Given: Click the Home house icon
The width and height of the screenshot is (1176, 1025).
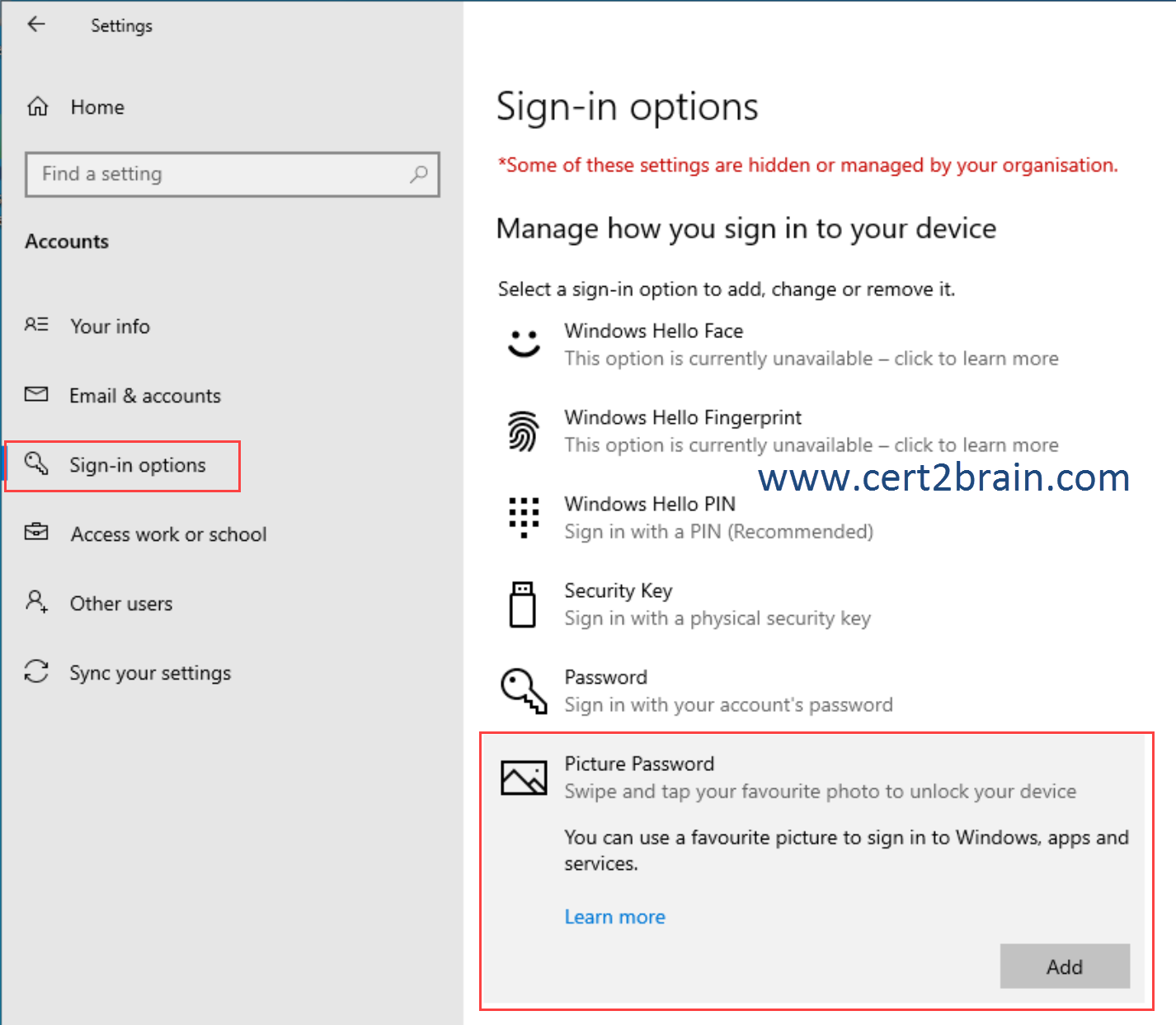Looking at the screenshot, I should (38, 106).
